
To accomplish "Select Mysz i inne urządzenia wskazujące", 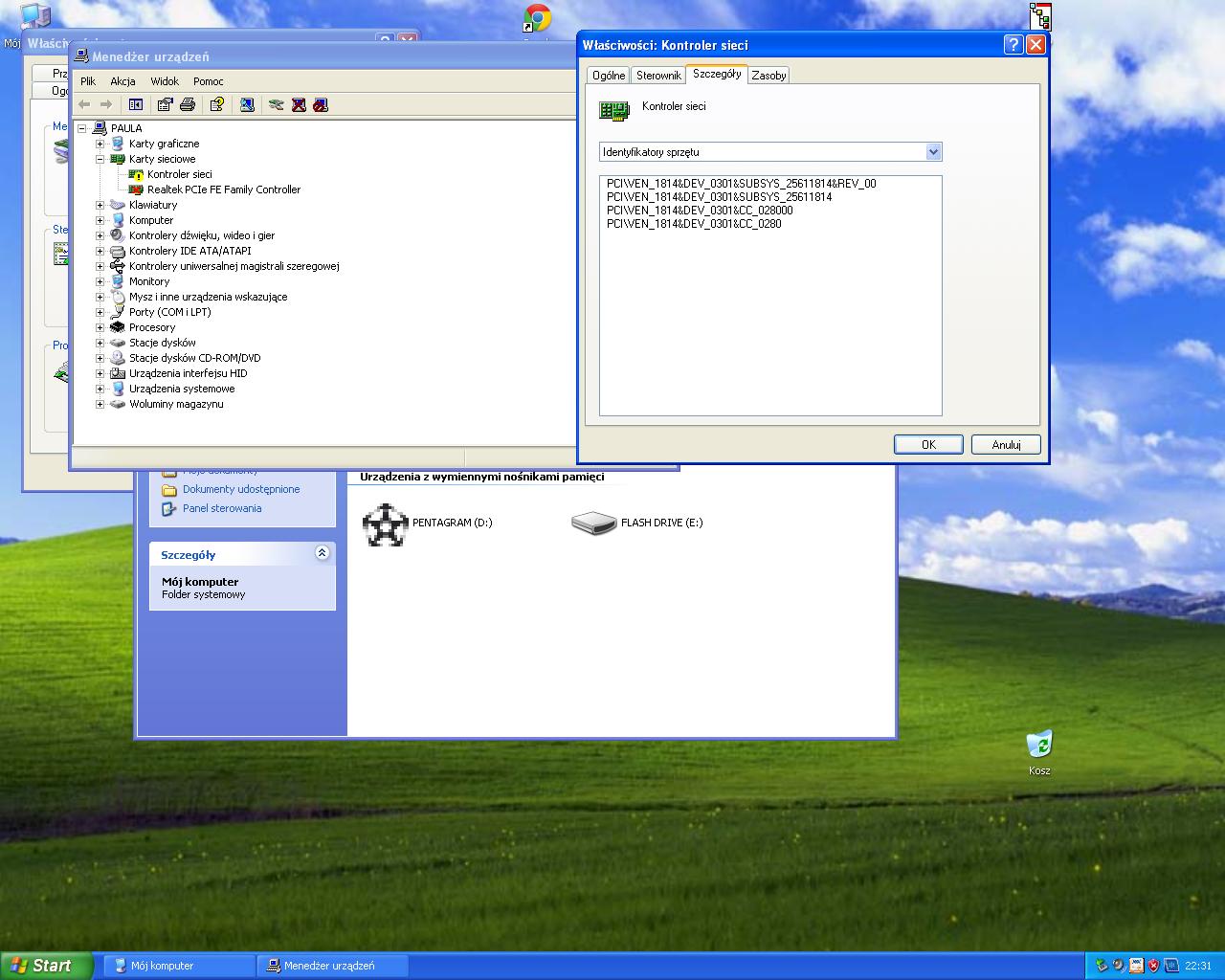I will point(209,297).
